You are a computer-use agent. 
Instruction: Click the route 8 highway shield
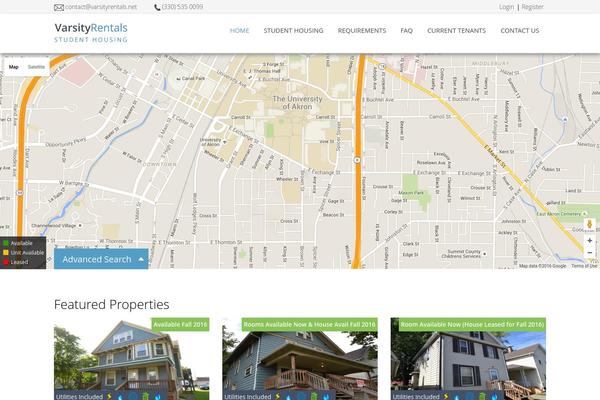click(x=357, y=160)
